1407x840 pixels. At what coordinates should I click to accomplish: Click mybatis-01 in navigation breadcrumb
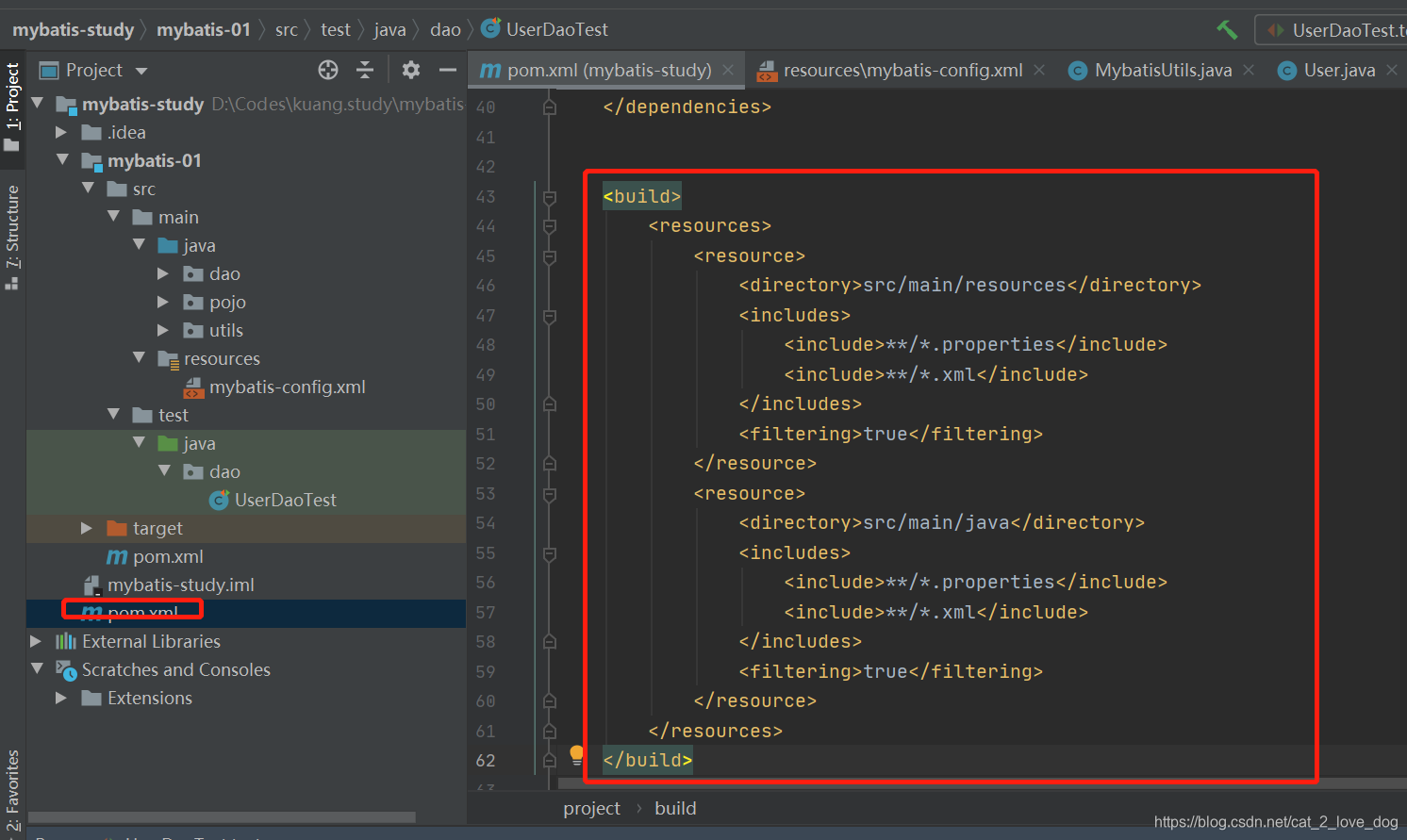coord(204,29)
